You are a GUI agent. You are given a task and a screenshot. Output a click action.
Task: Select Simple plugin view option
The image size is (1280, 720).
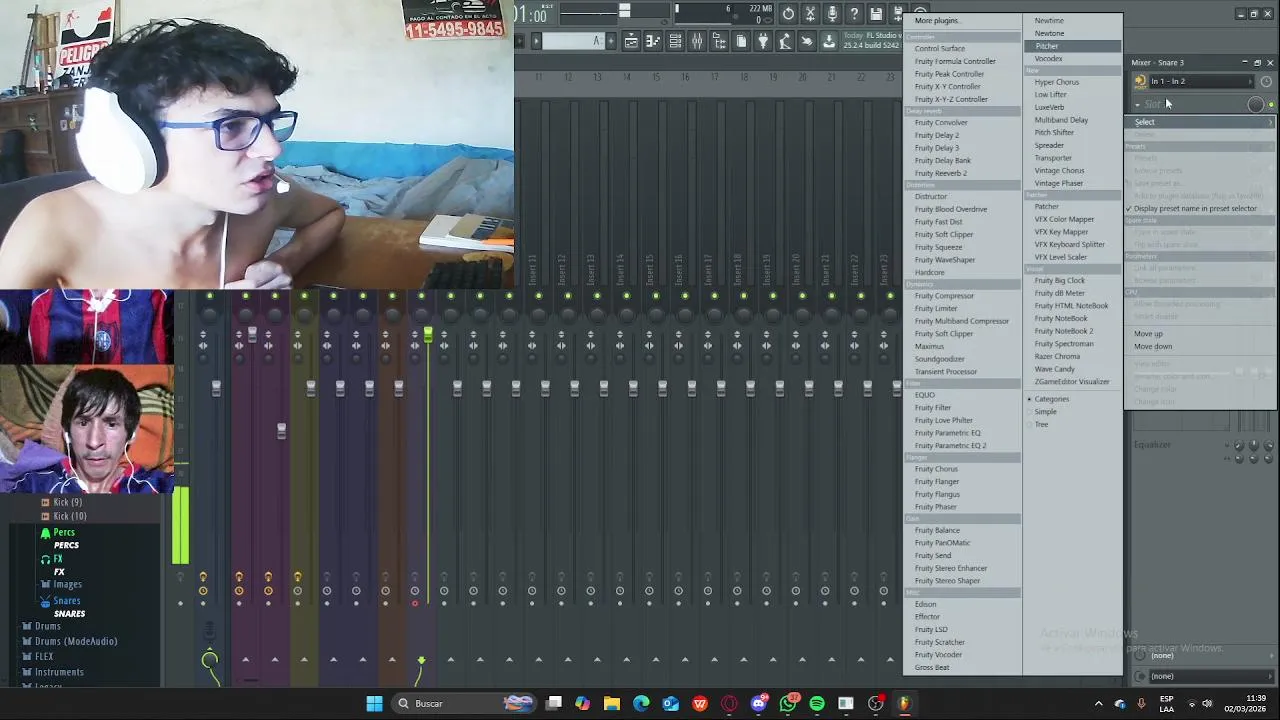click(1045, 412)
